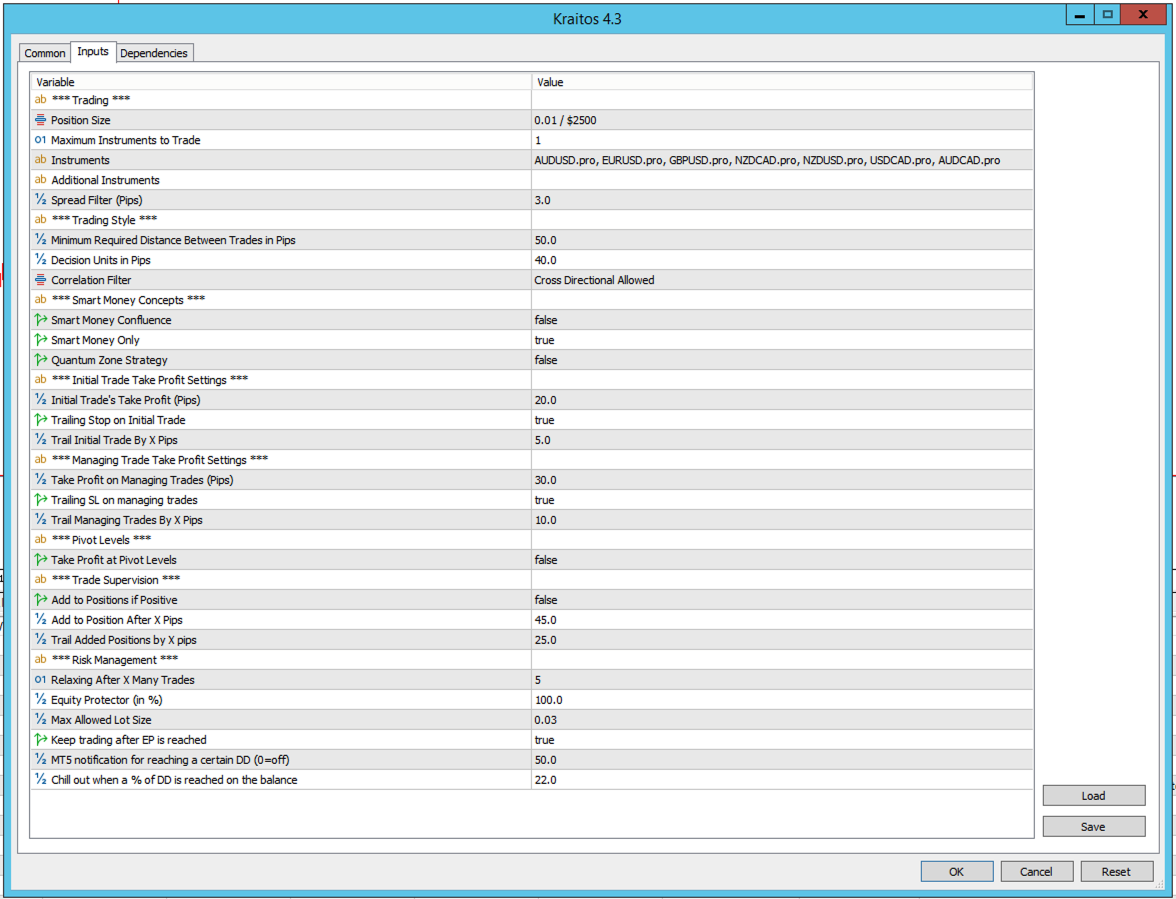Toggle Smart Money Only true value
This screenshot has height=899, width=1176.
(x=545, y=340)
